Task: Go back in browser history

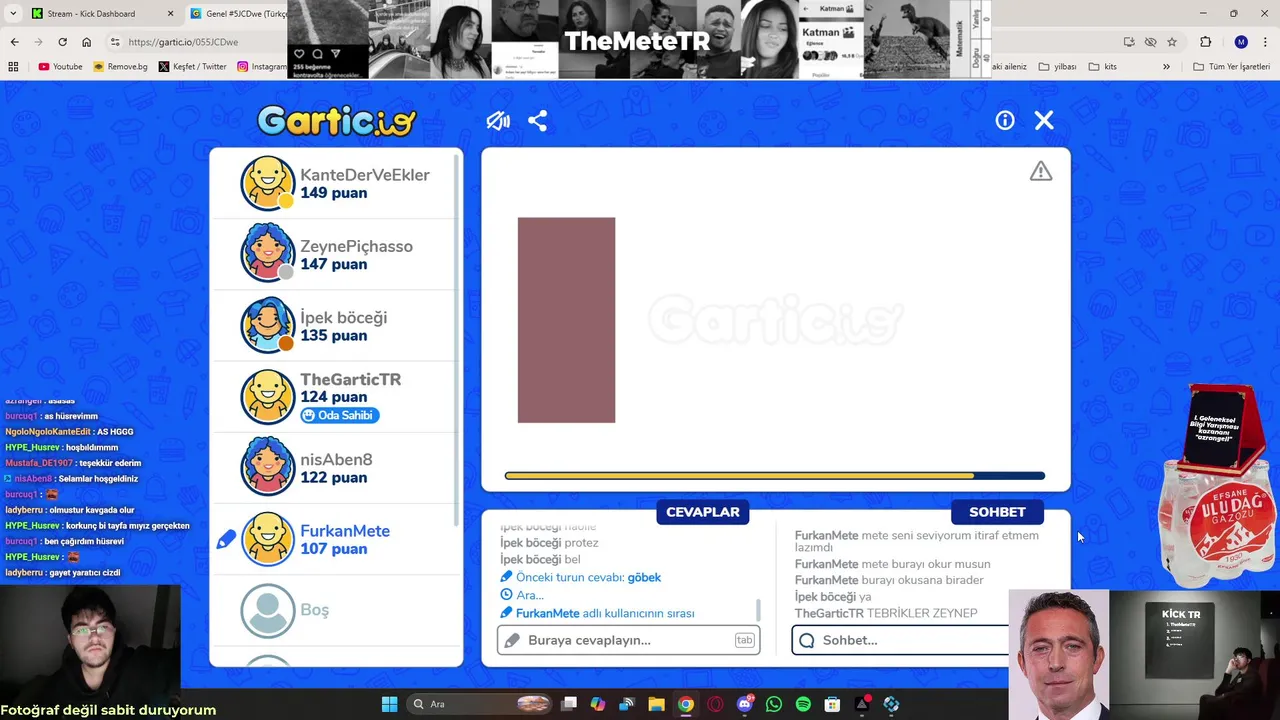Action: click(x=14, y=42)
